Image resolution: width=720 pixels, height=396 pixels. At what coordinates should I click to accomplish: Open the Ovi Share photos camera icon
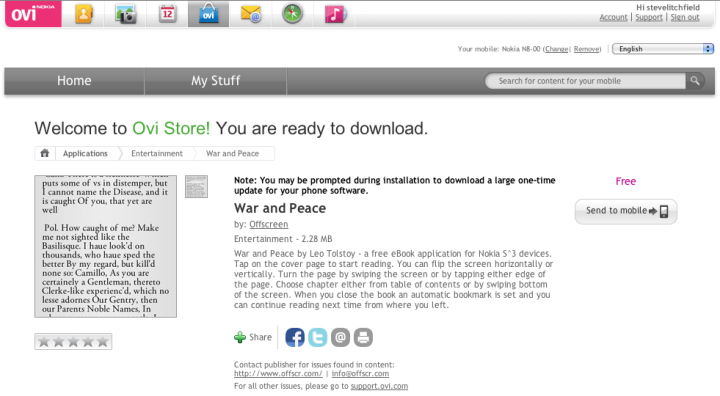pos(125,14)
